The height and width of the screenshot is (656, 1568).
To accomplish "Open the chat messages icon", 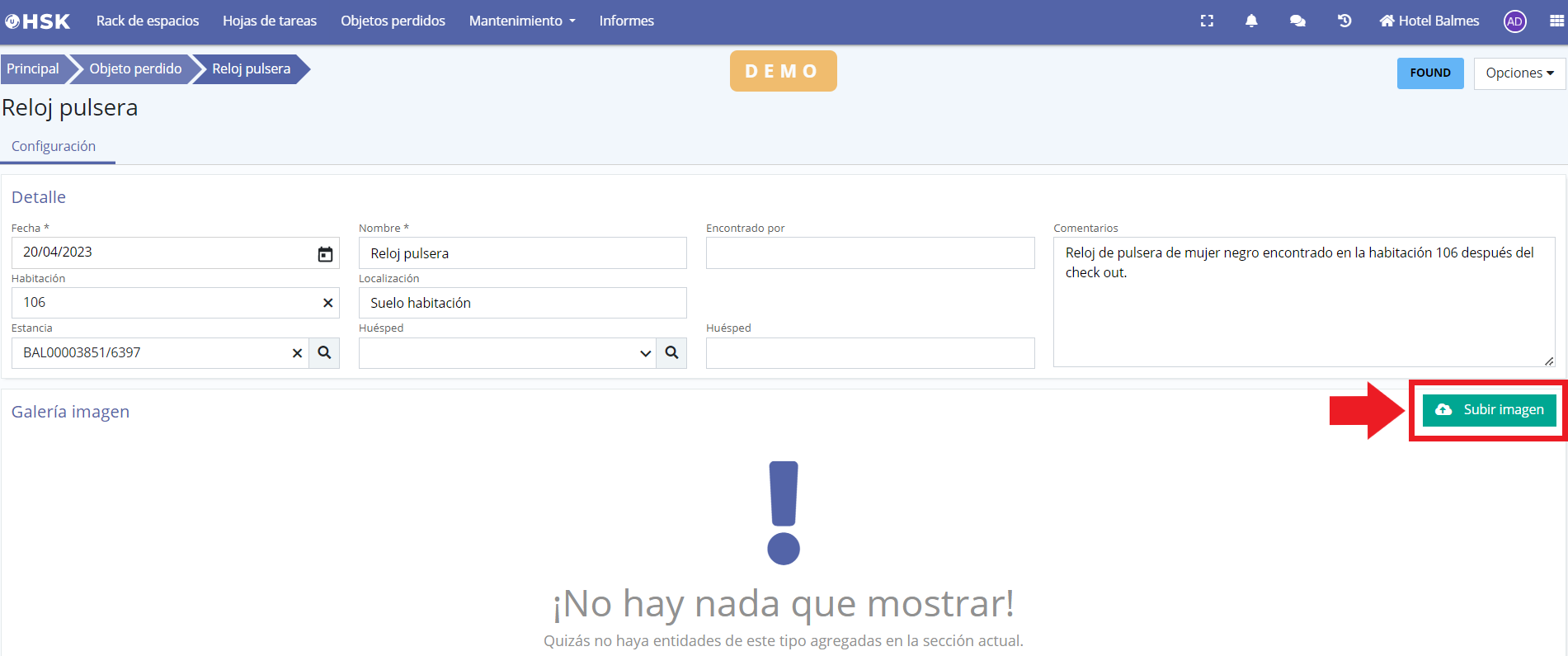I will coord(1297,21).
